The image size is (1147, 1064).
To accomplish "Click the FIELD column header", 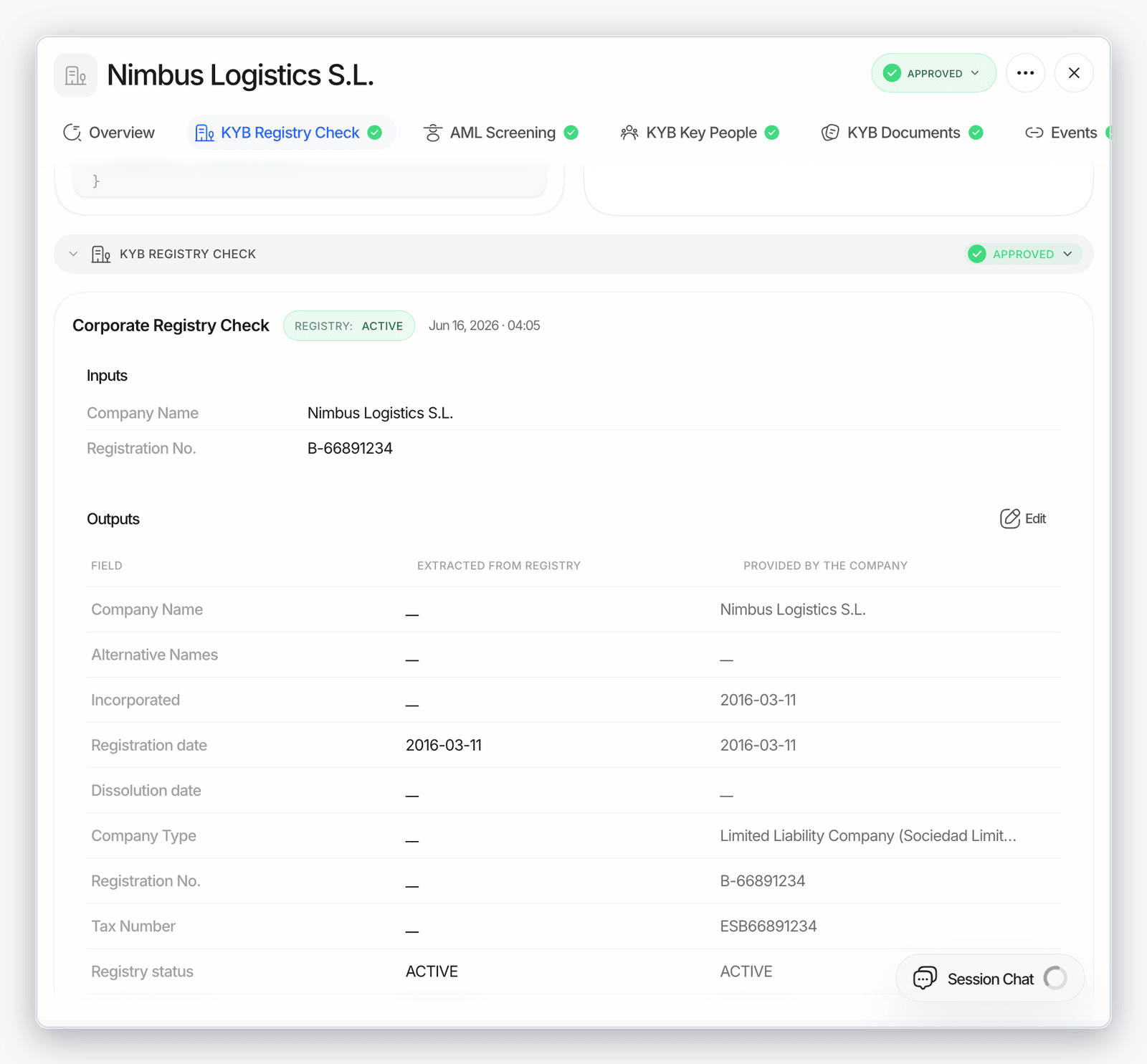I will coord(107,566).
